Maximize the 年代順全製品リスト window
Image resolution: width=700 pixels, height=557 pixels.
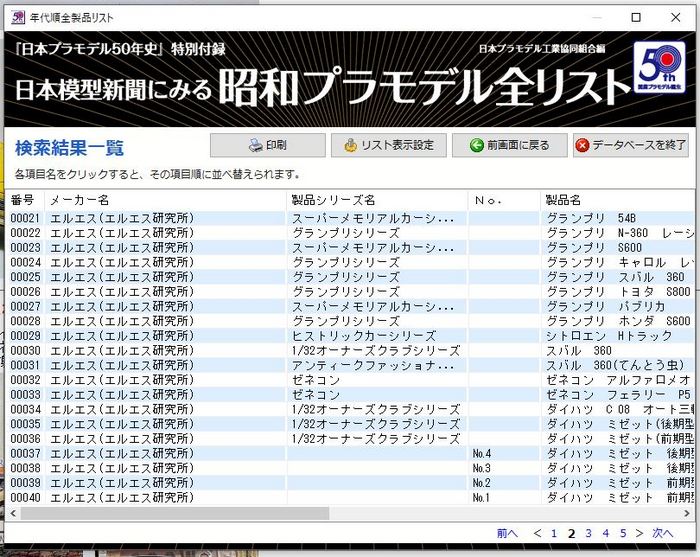636,17
